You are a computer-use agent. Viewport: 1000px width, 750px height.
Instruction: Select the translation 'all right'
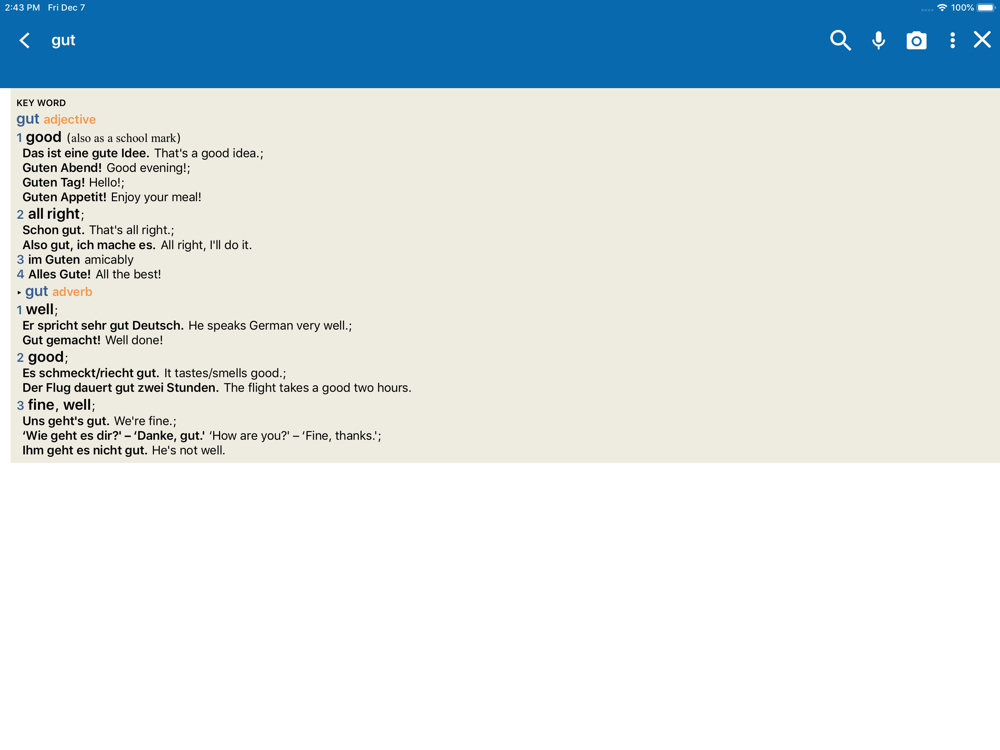pyautogui.click(x=54, y=214)
